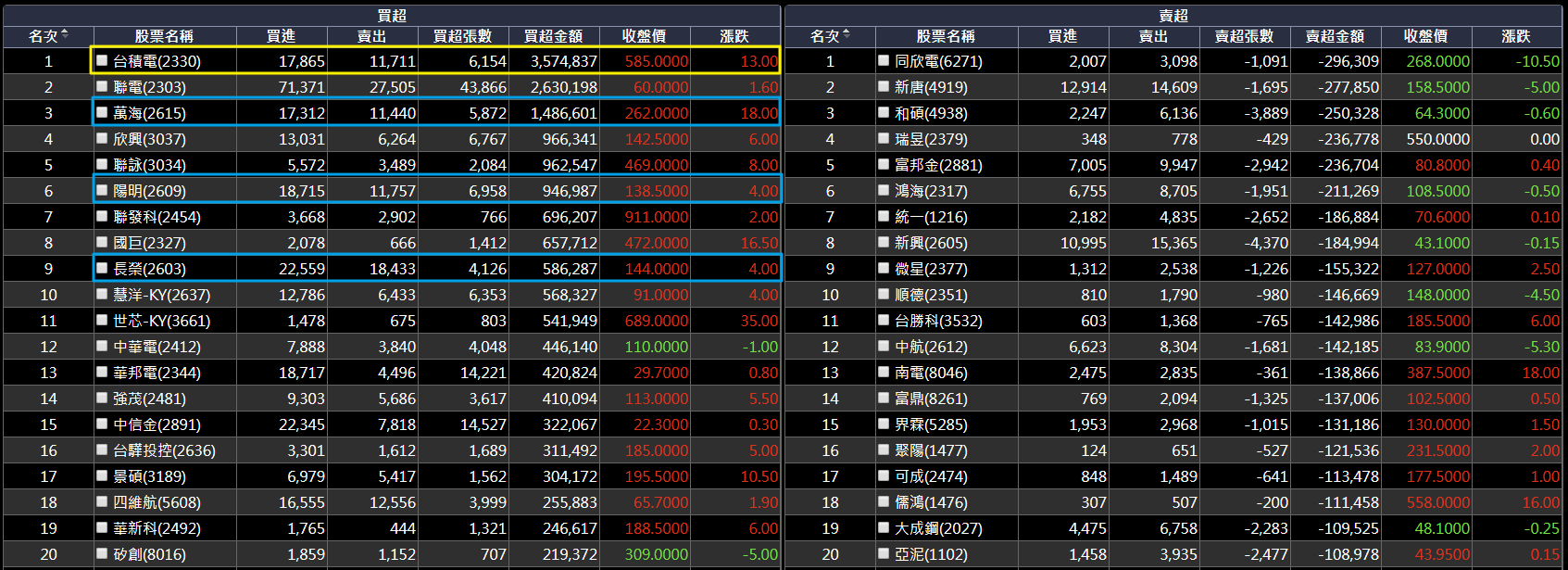Open stock 景碩(3189)

(149, 476)
